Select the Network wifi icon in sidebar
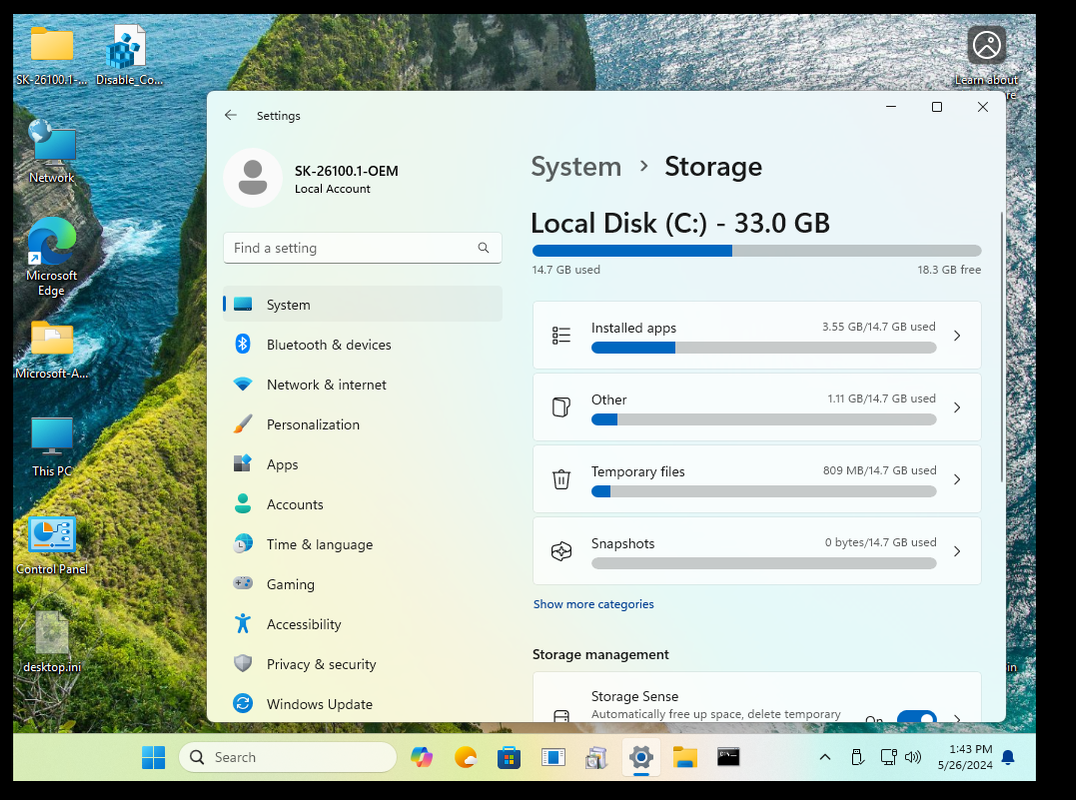1076x800 pixels. (243, 384)
